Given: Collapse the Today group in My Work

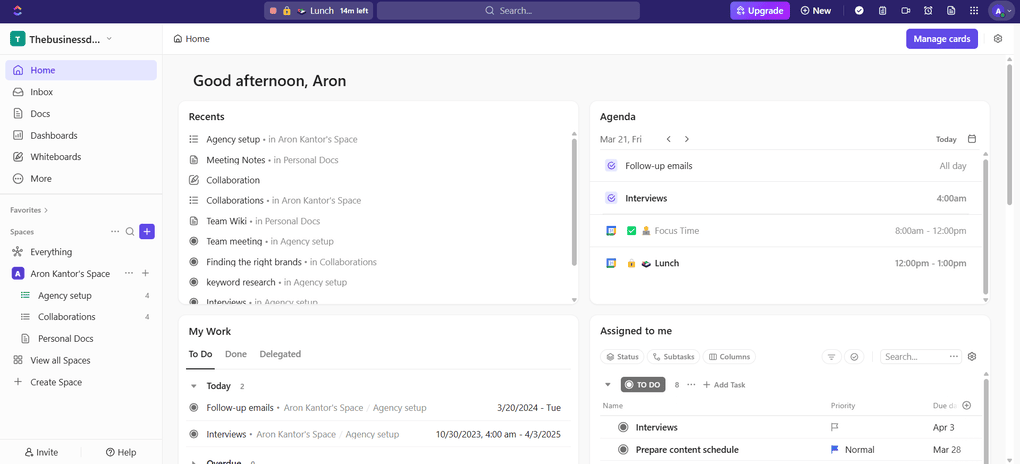Looking at the screenshot, I should click(193, 386).
